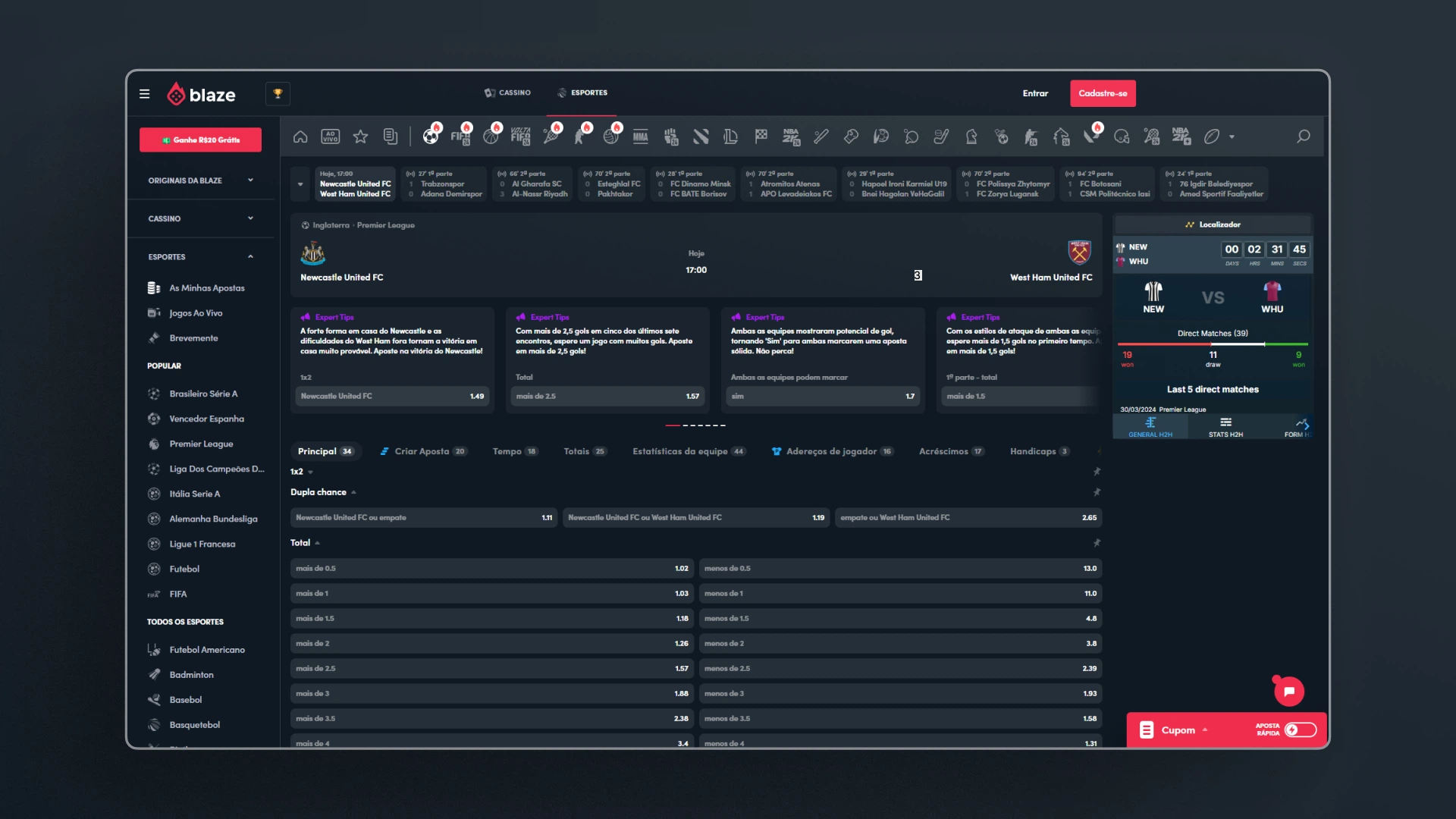Open Brasileiro Série A in sidebar
This screenshot has height=819, width=1456.
(x=203, y=394)
